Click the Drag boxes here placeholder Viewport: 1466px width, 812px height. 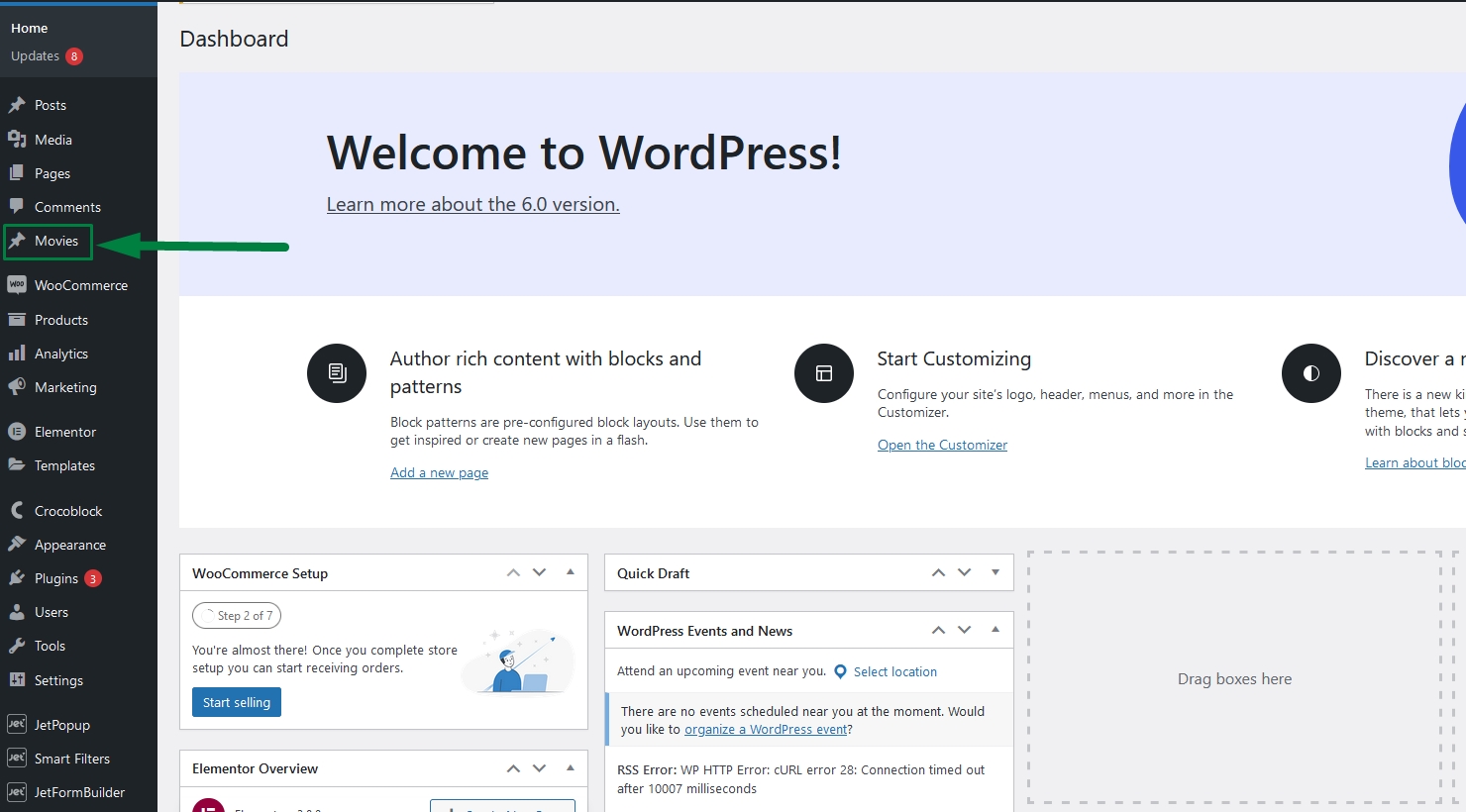pos(1234,678)
